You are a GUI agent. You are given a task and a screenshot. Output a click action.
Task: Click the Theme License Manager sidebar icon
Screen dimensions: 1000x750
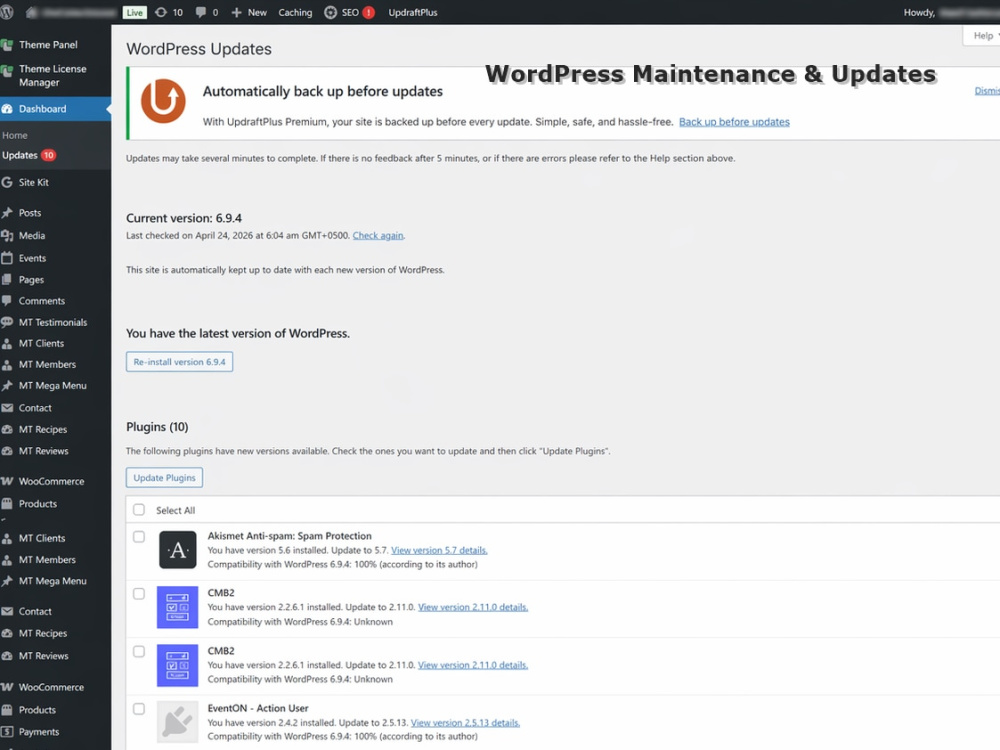7,70
